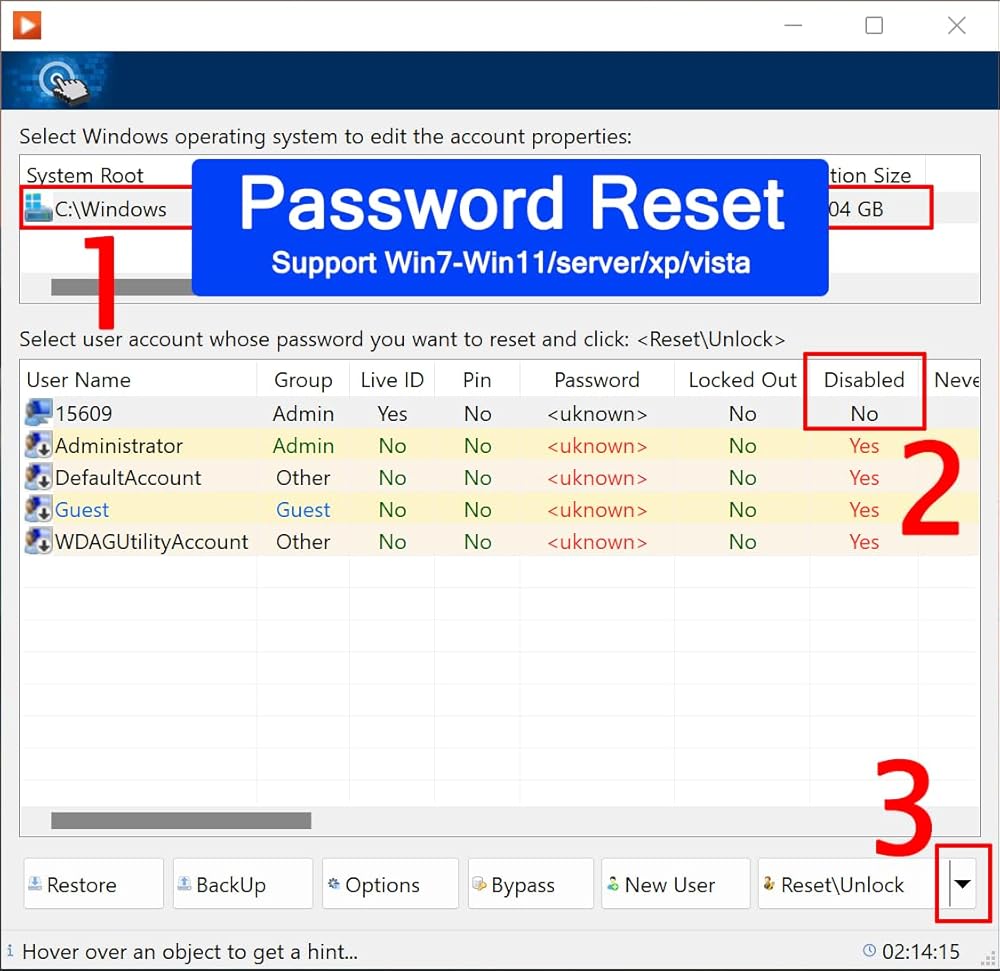The height and width of the screenshot is (971, 1000).
Task: Click the DefaultAccount user icon
Action: [39, 478]
